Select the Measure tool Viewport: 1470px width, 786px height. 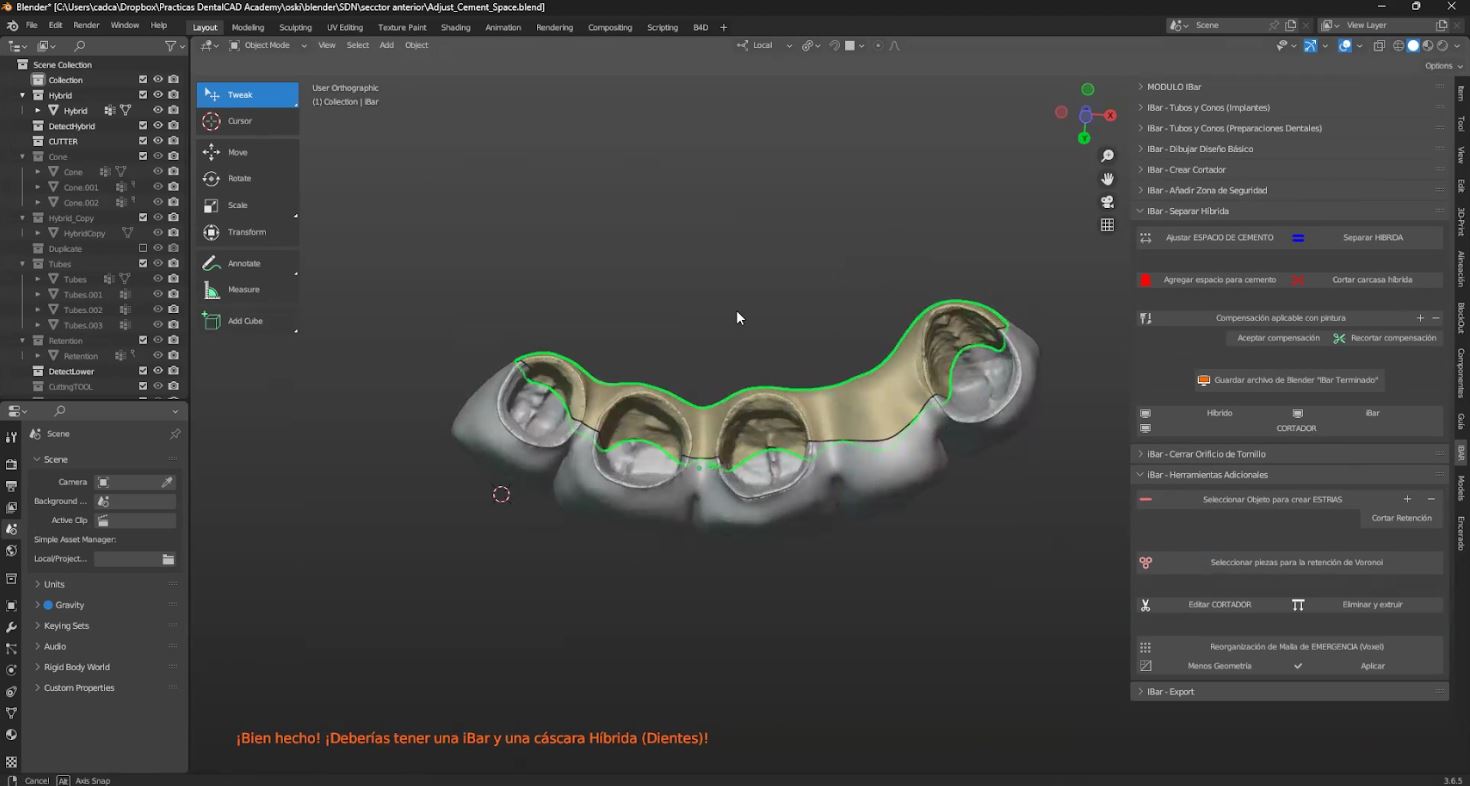click(x=247, y=290)
